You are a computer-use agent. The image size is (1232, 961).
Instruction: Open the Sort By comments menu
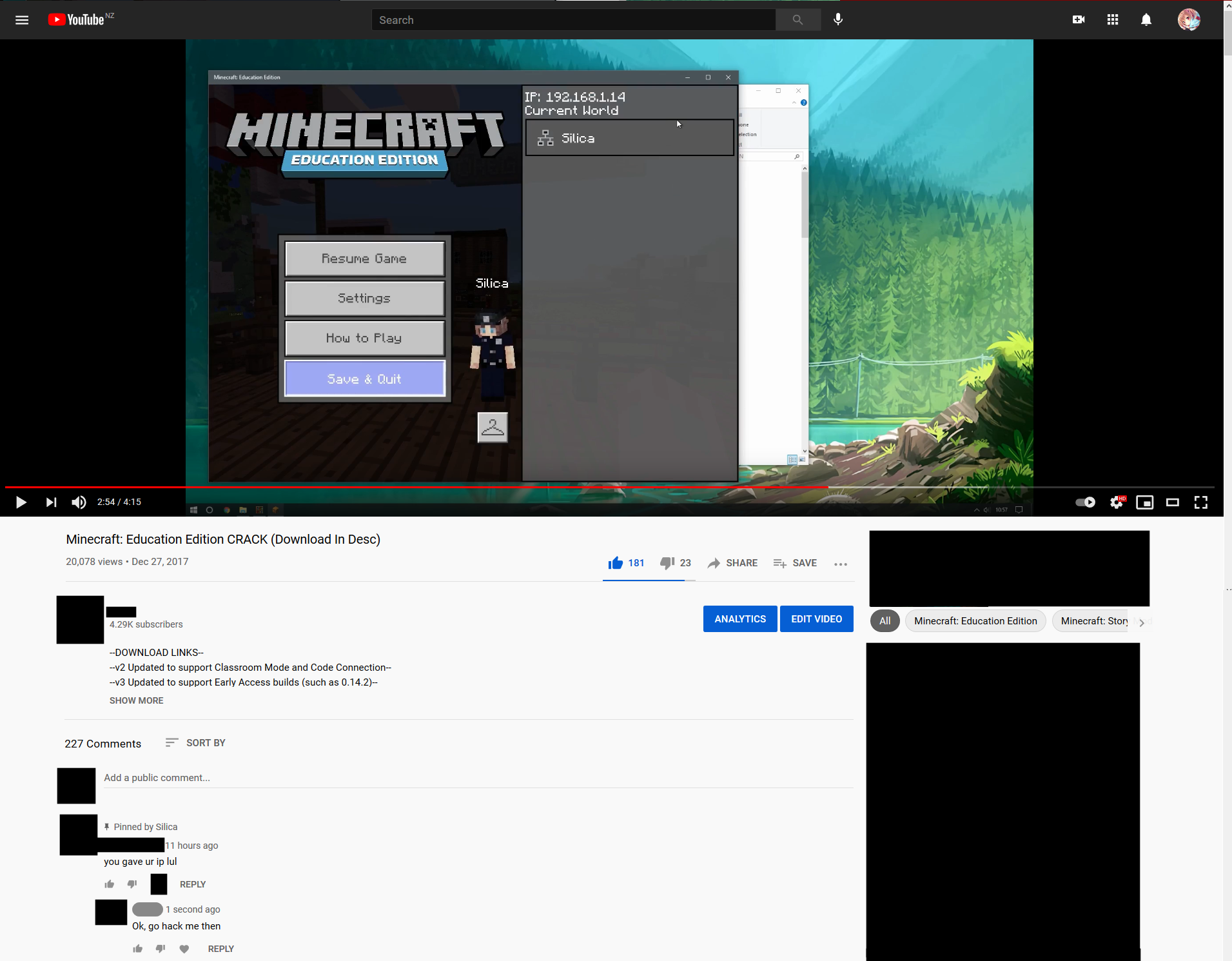pyautogui.click(x=195, y=742)
